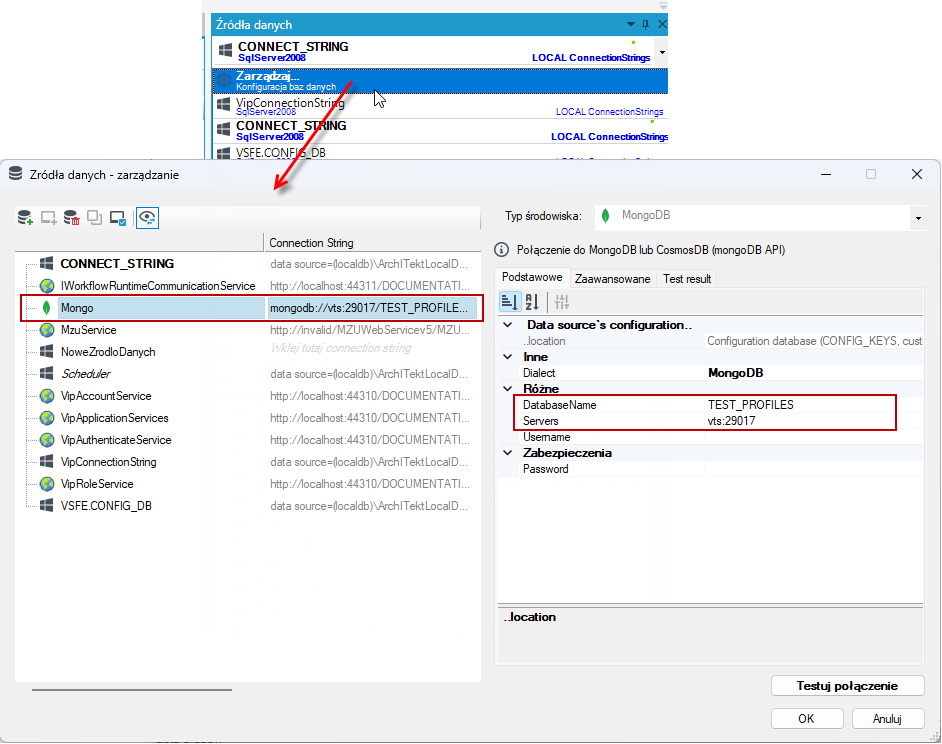Click the monitor with blue checkmark icon

(118, 218)
